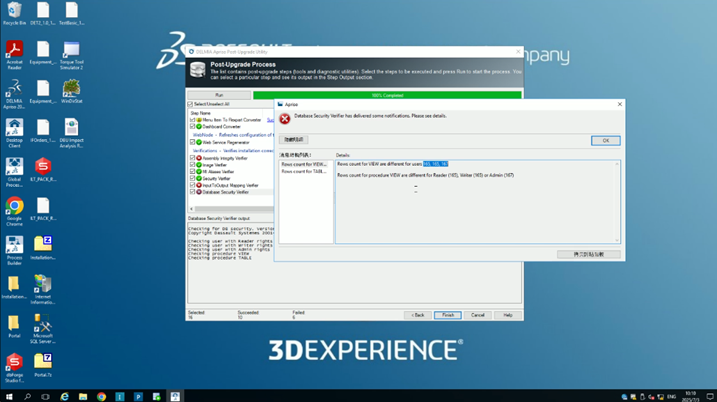Toggle Image Verifier checkbox
Viewport: 717px width, 402px height.
click(193, 165)
